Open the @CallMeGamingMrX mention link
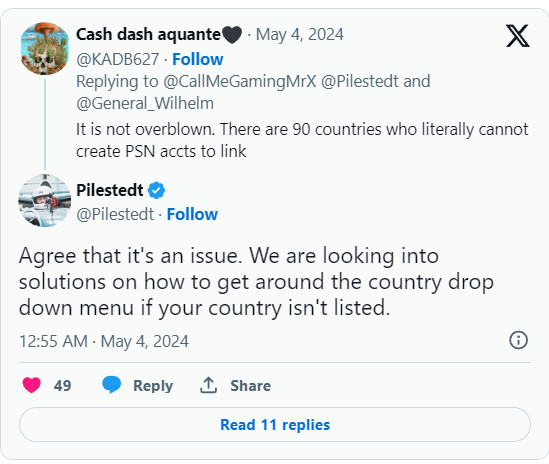Image resolution: width=549 pixels, height=464 pixels. pyautogui.click(x=240, y=81)
